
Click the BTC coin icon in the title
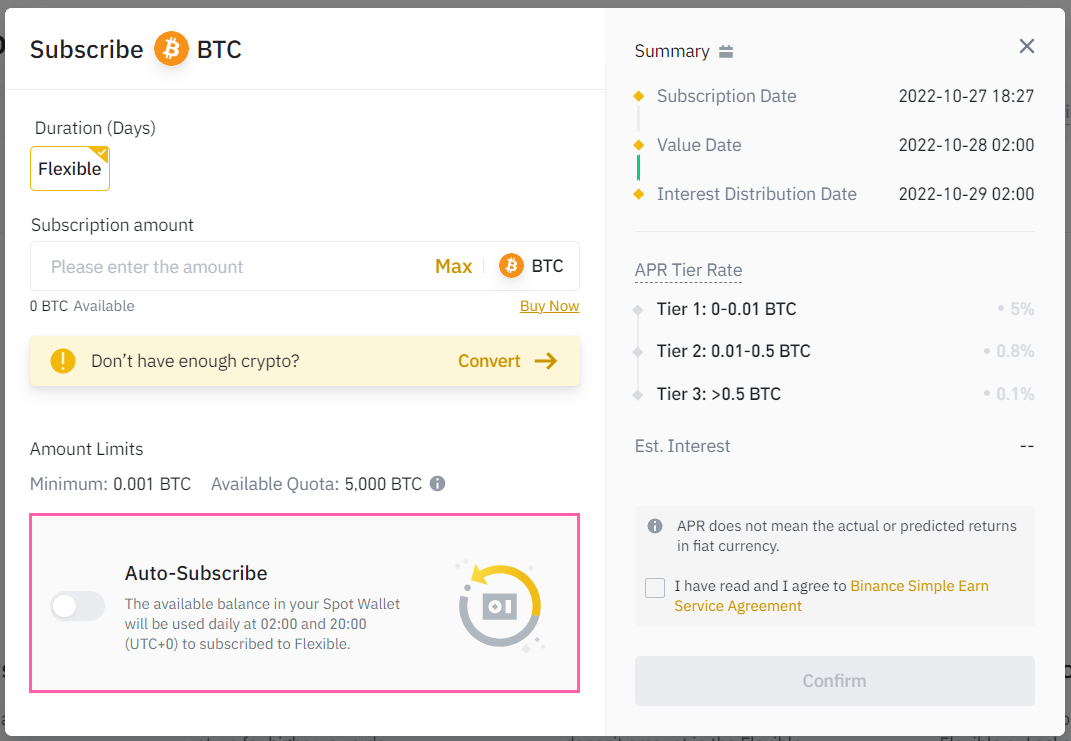pos(169,48)
